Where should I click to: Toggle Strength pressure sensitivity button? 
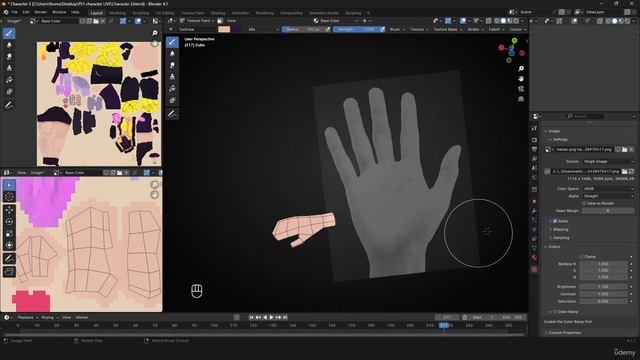382,29
